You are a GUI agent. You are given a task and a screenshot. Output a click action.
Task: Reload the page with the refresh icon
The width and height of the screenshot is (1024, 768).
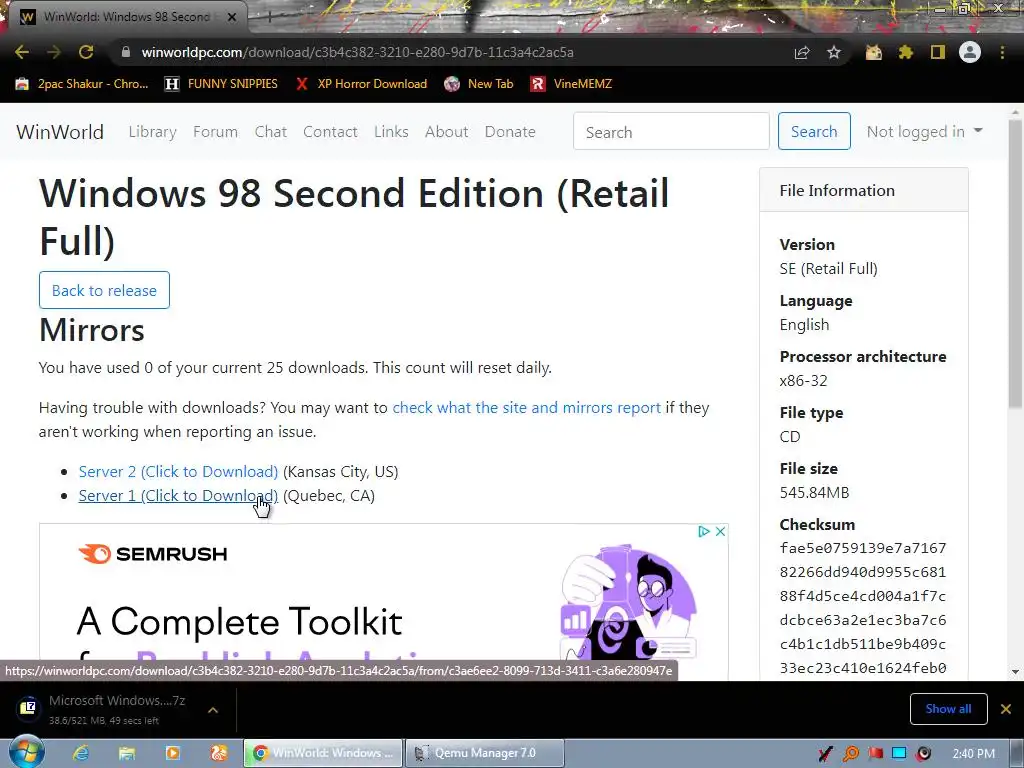tap(86, 52)
